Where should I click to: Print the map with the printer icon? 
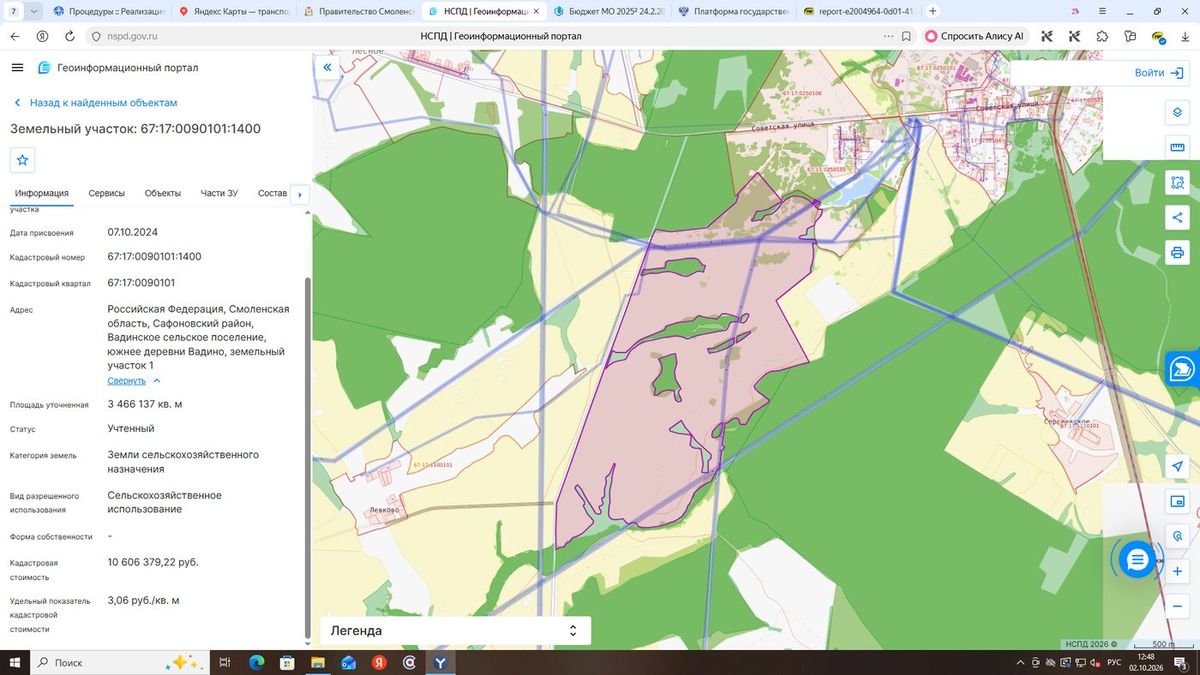pyautogui.click(x=1177, y=253)
